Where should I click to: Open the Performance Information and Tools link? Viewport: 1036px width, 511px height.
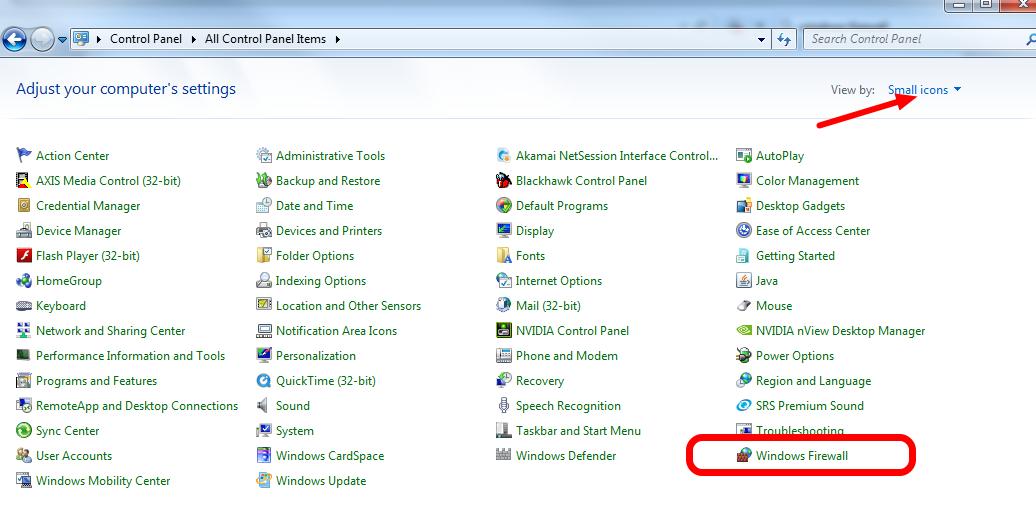pyautogui.click(x=131, y=356)
